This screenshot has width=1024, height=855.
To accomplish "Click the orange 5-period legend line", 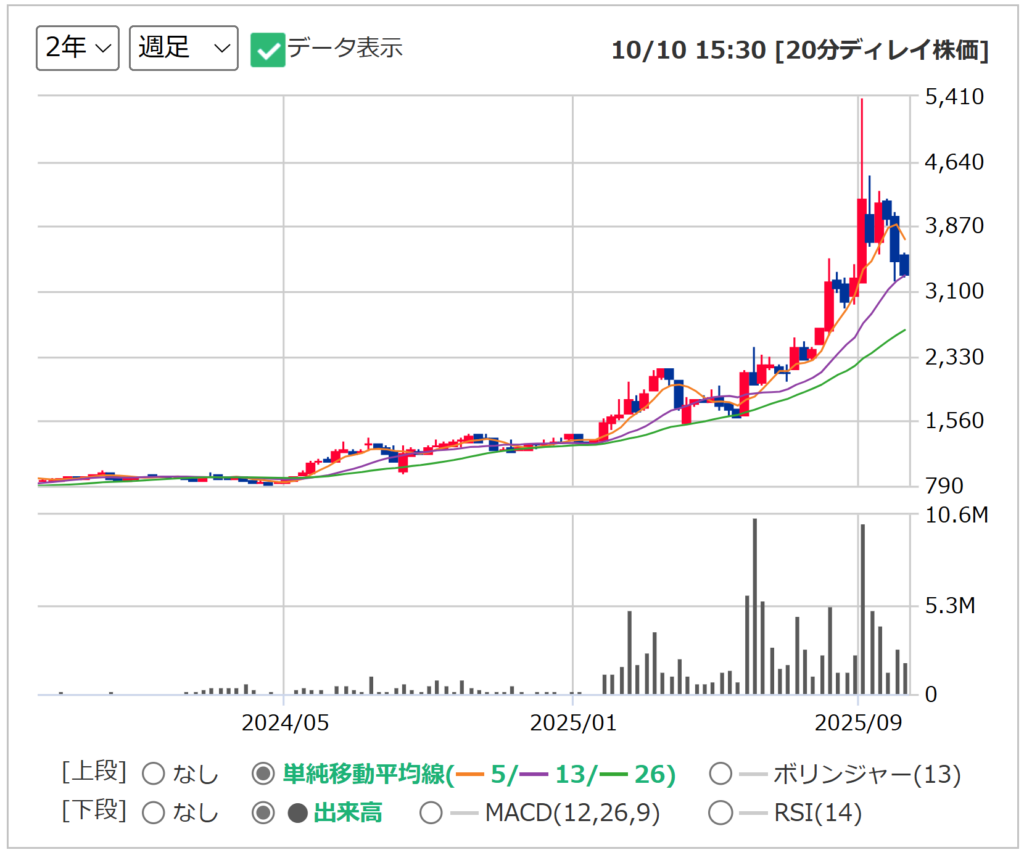I will 470,774.
